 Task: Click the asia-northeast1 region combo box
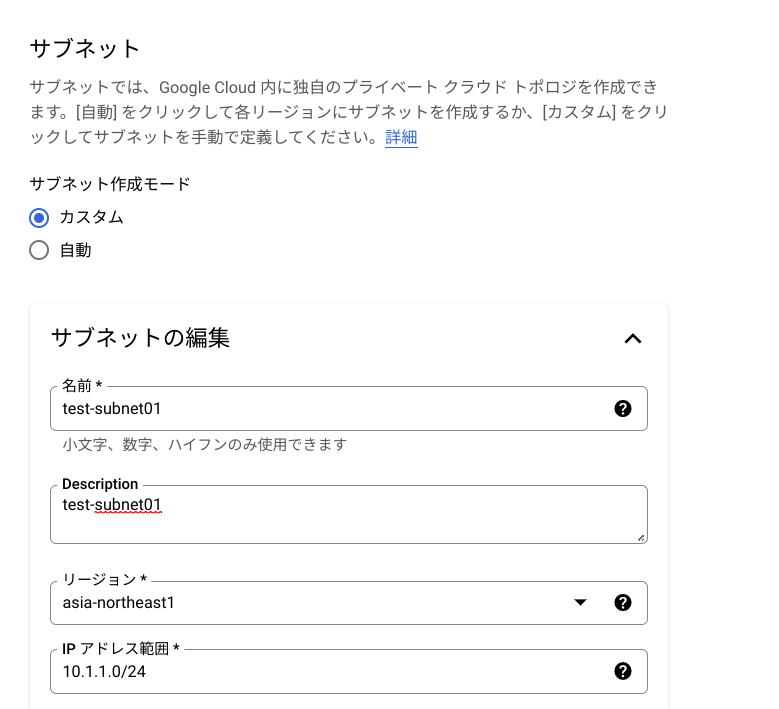point(349,603)
